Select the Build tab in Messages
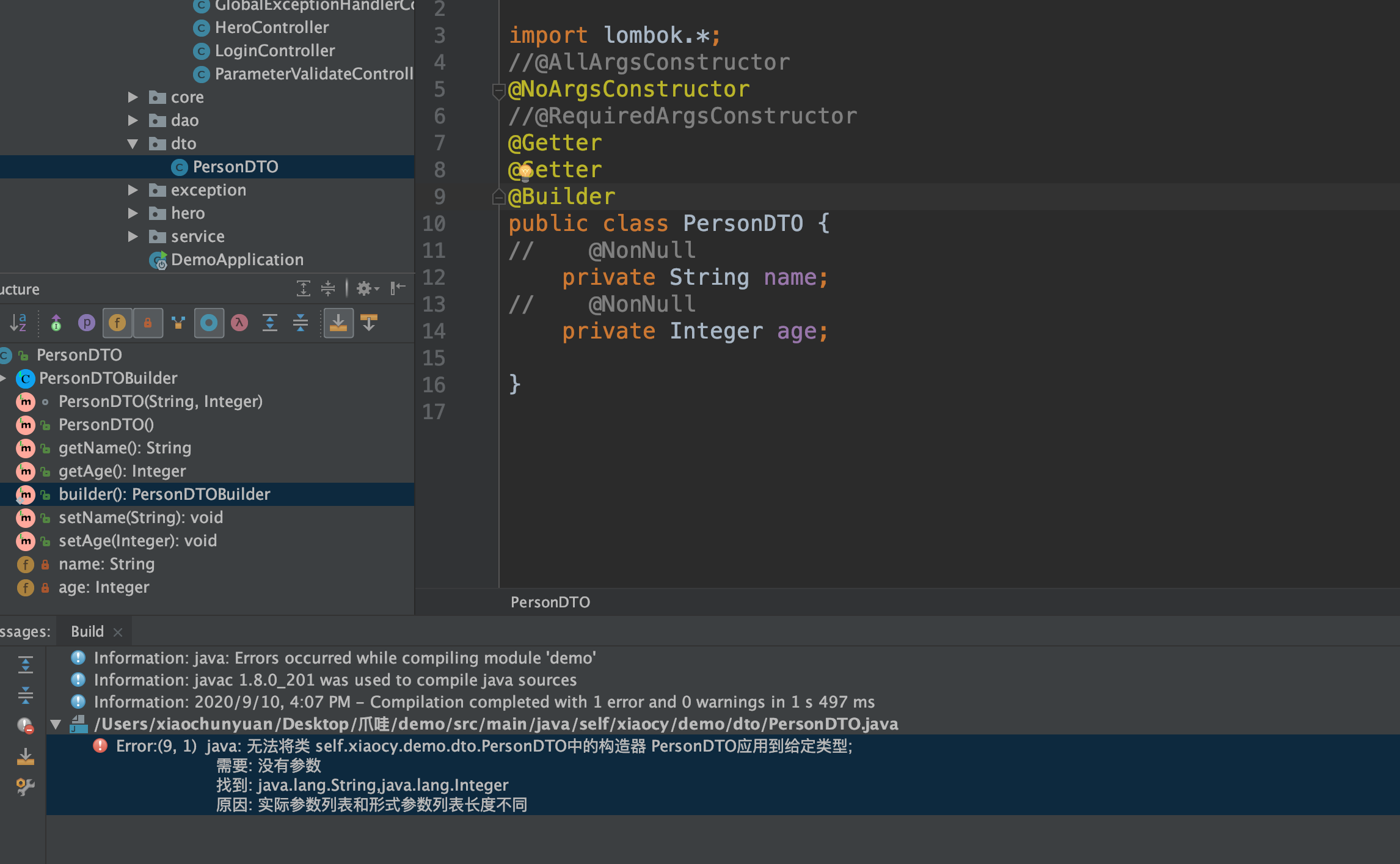The width and height of the screenshot is (1400, 864). (x=87, y=631)
